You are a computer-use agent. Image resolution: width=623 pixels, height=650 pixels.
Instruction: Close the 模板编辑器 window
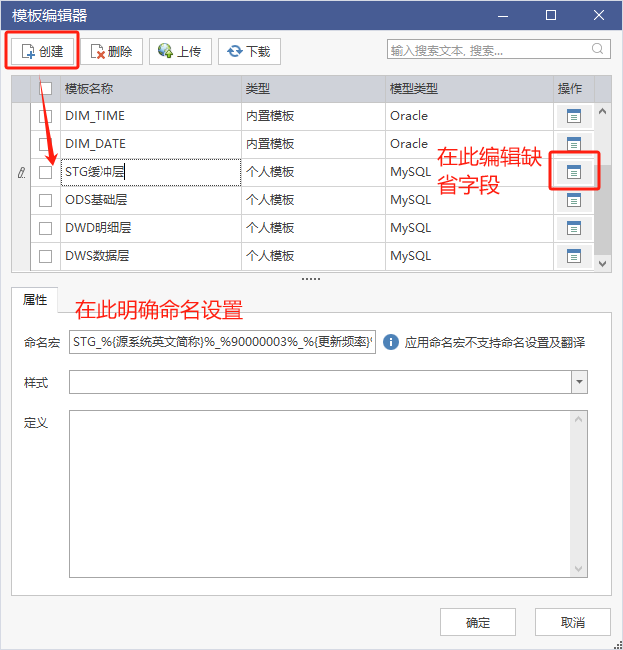click(599, 16)
